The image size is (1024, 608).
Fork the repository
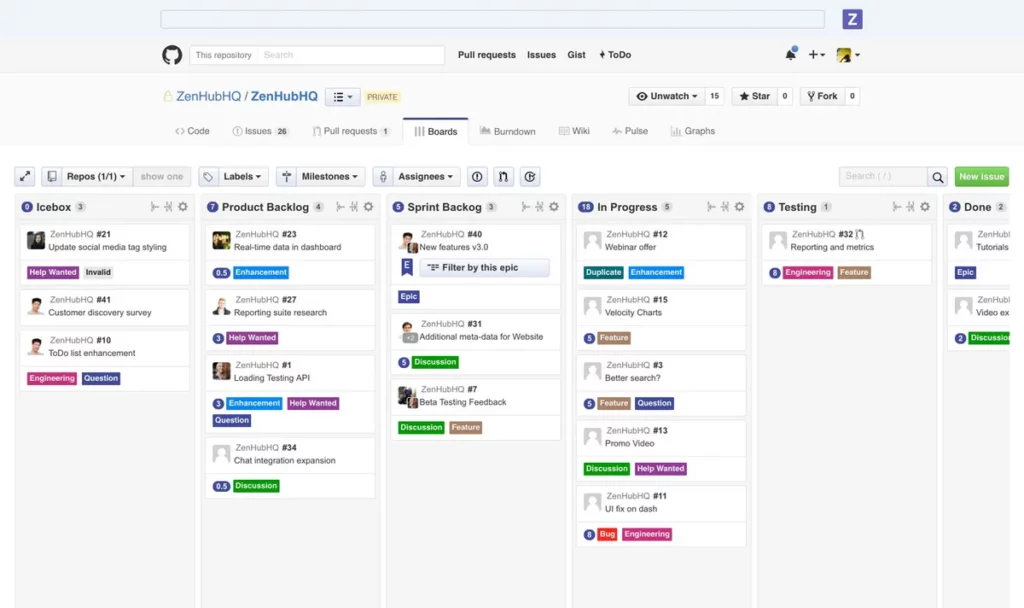click(x=822, y=96)
